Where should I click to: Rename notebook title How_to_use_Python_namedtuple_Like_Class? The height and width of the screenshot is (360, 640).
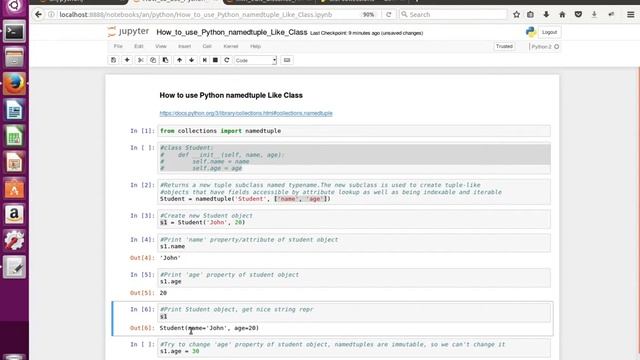coord(231,32)
